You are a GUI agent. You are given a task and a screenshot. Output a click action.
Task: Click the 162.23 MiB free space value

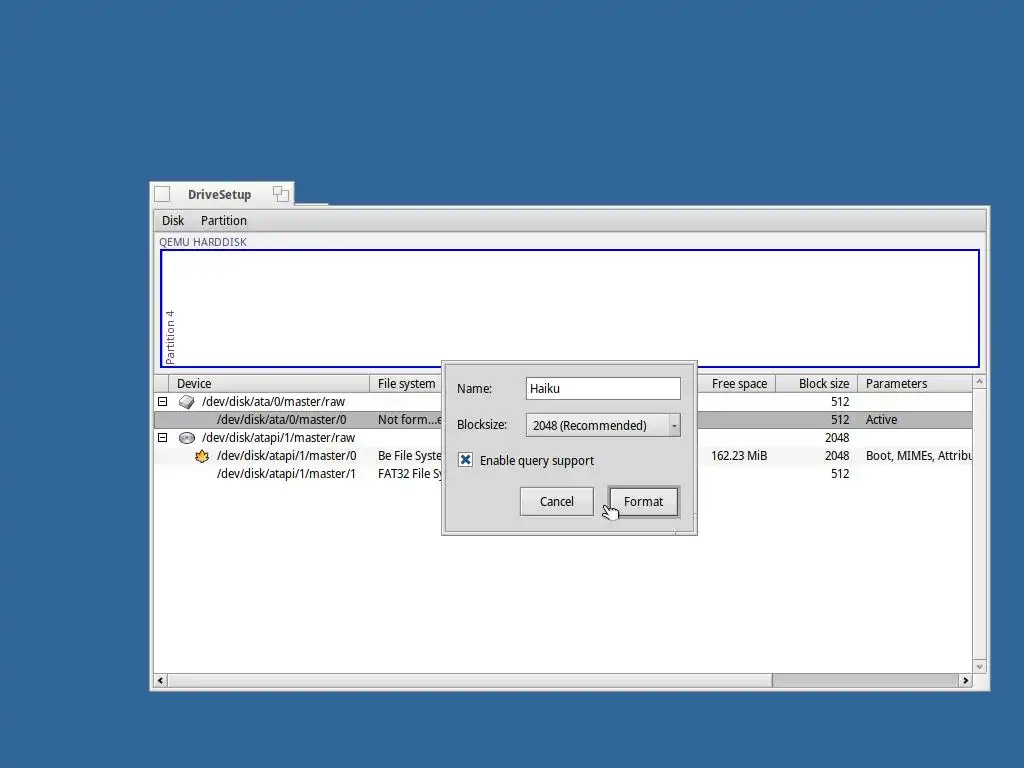(x=739, y=456)
